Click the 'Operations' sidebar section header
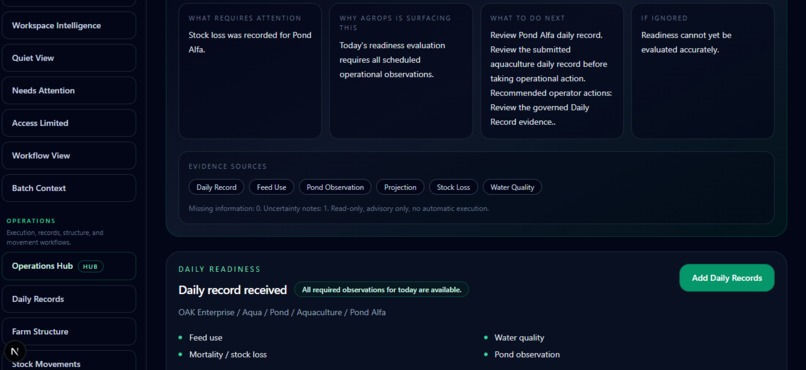The image size is (806, 370). pos(31,221)
